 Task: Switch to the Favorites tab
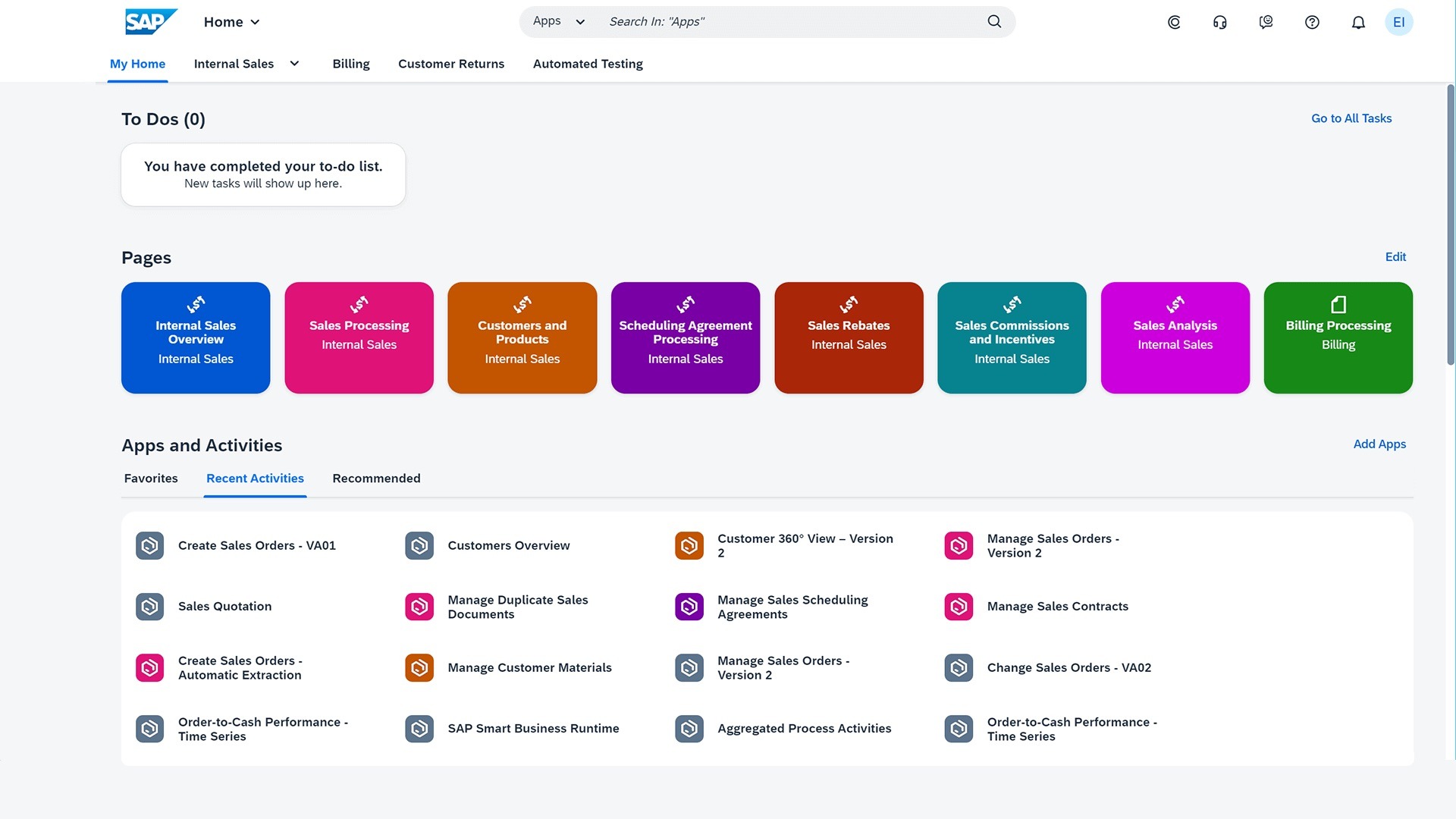tap(151, 479)
